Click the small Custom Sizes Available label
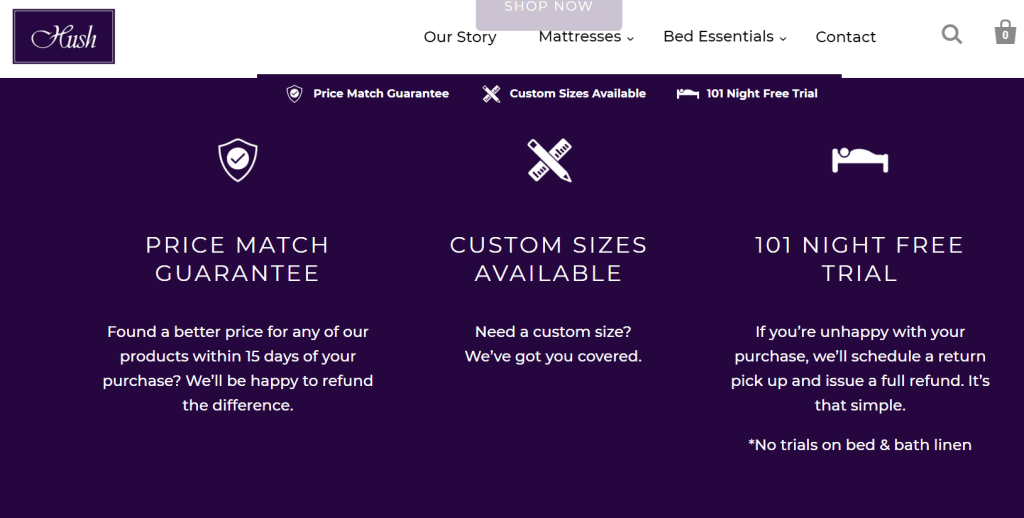This screenshot has width=1024, height=518. pyautogui.click(x=577, y=94)
